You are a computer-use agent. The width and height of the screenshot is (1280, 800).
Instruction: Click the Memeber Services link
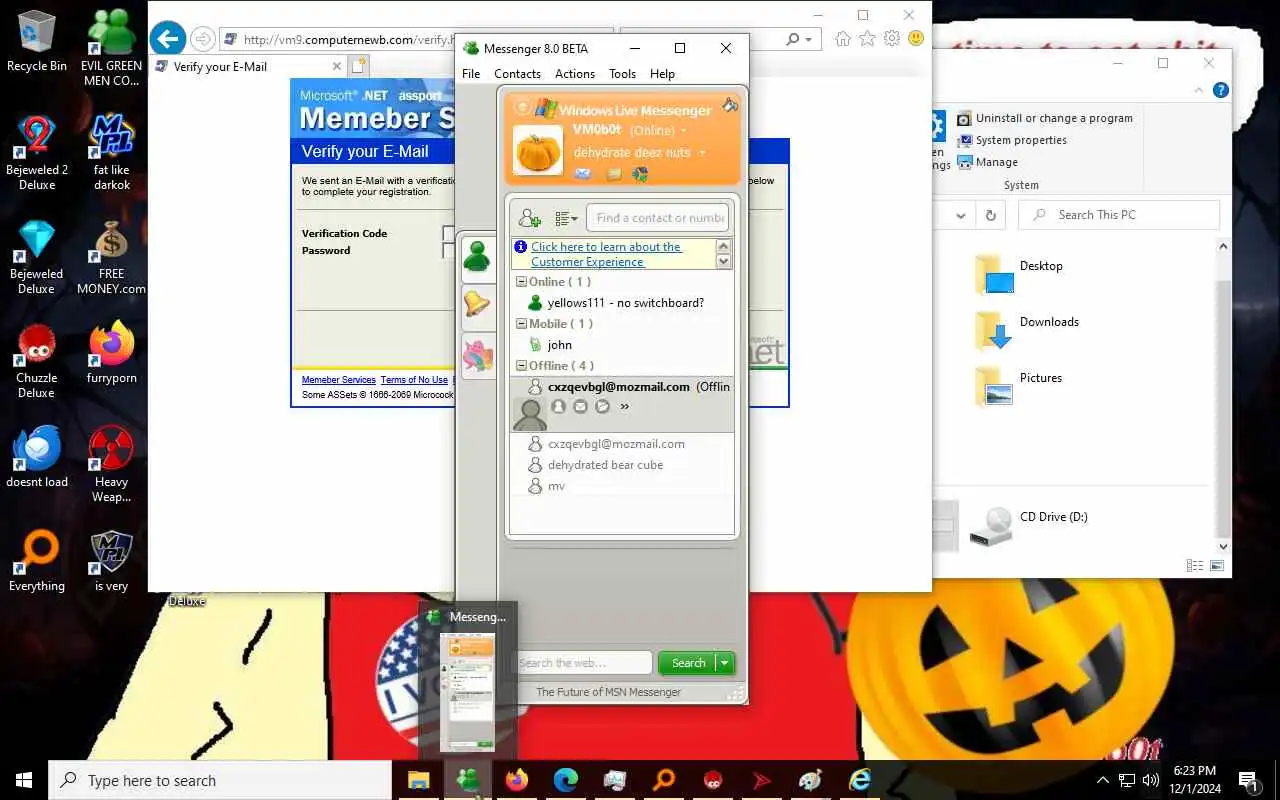point(339,380)
